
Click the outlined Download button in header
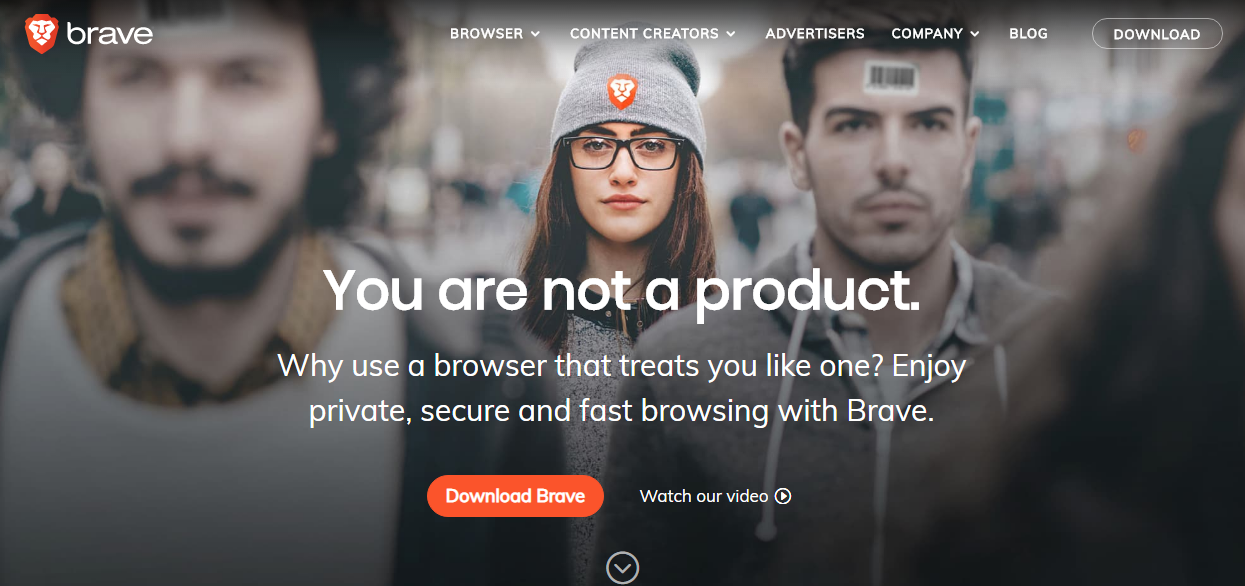[x=1157, y=34]
